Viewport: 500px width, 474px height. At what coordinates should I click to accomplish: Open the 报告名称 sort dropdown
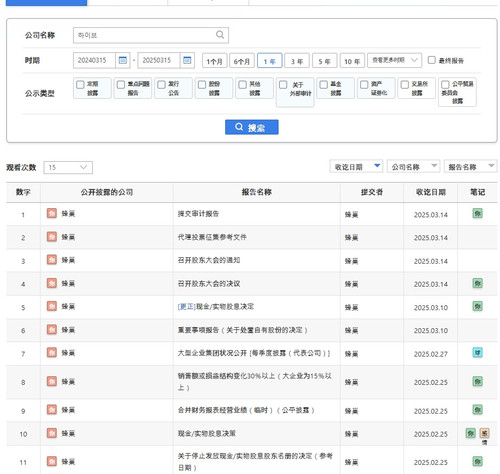(470, 166)
